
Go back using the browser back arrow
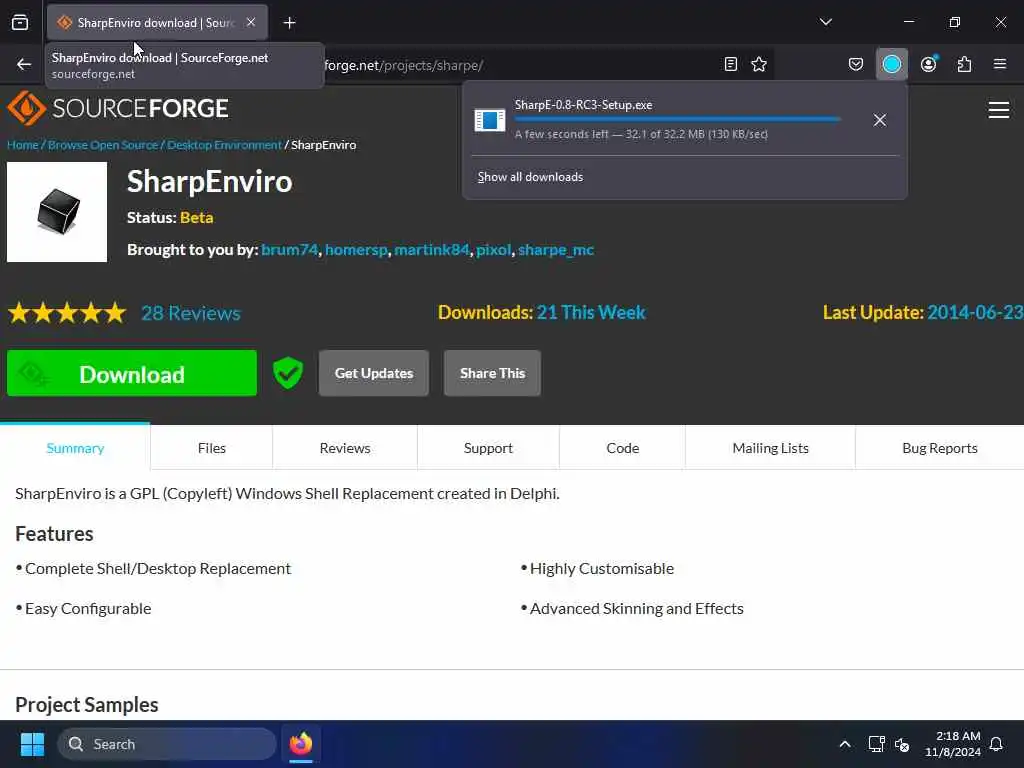[x=24, y=64]
